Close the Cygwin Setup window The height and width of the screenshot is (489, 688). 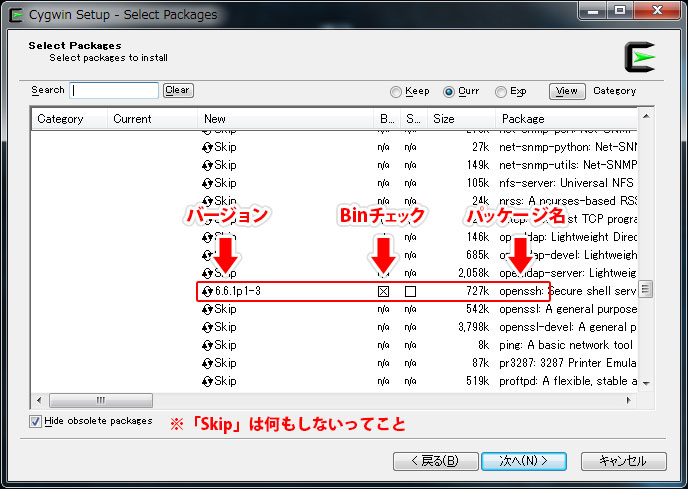(657, 11)
